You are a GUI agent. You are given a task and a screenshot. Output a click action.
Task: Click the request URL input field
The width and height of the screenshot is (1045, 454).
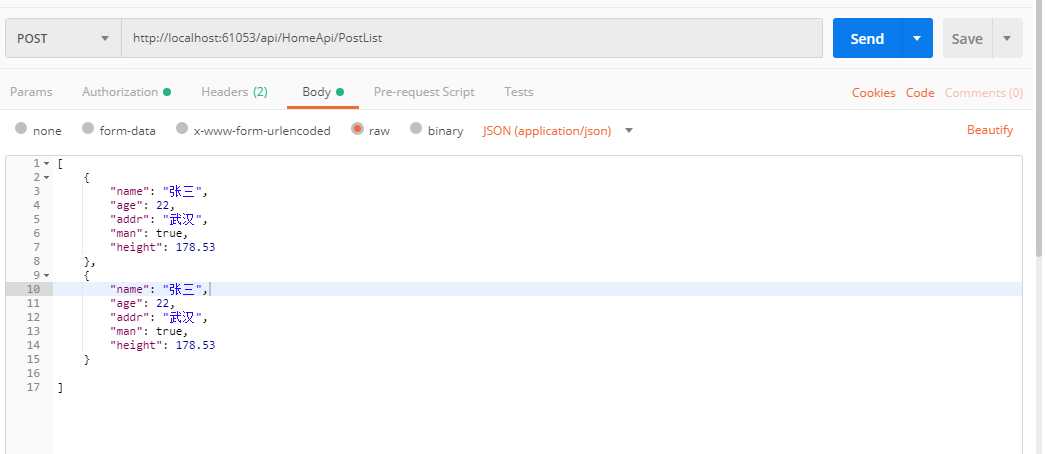click(472, 39)
